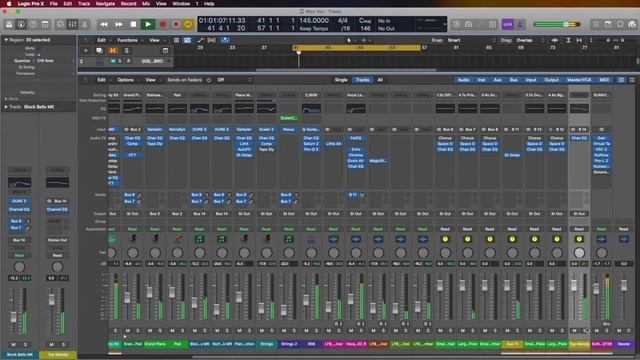Open the Record menu
This screenshot has width=640, height=360.
coord(128,4)
